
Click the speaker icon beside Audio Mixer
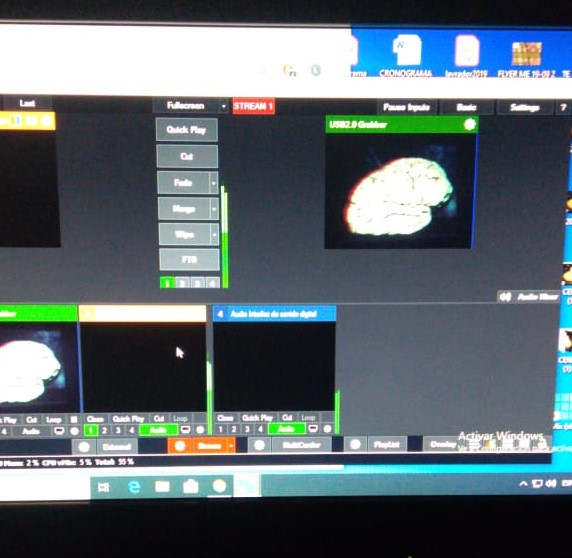tap(506, 297)
